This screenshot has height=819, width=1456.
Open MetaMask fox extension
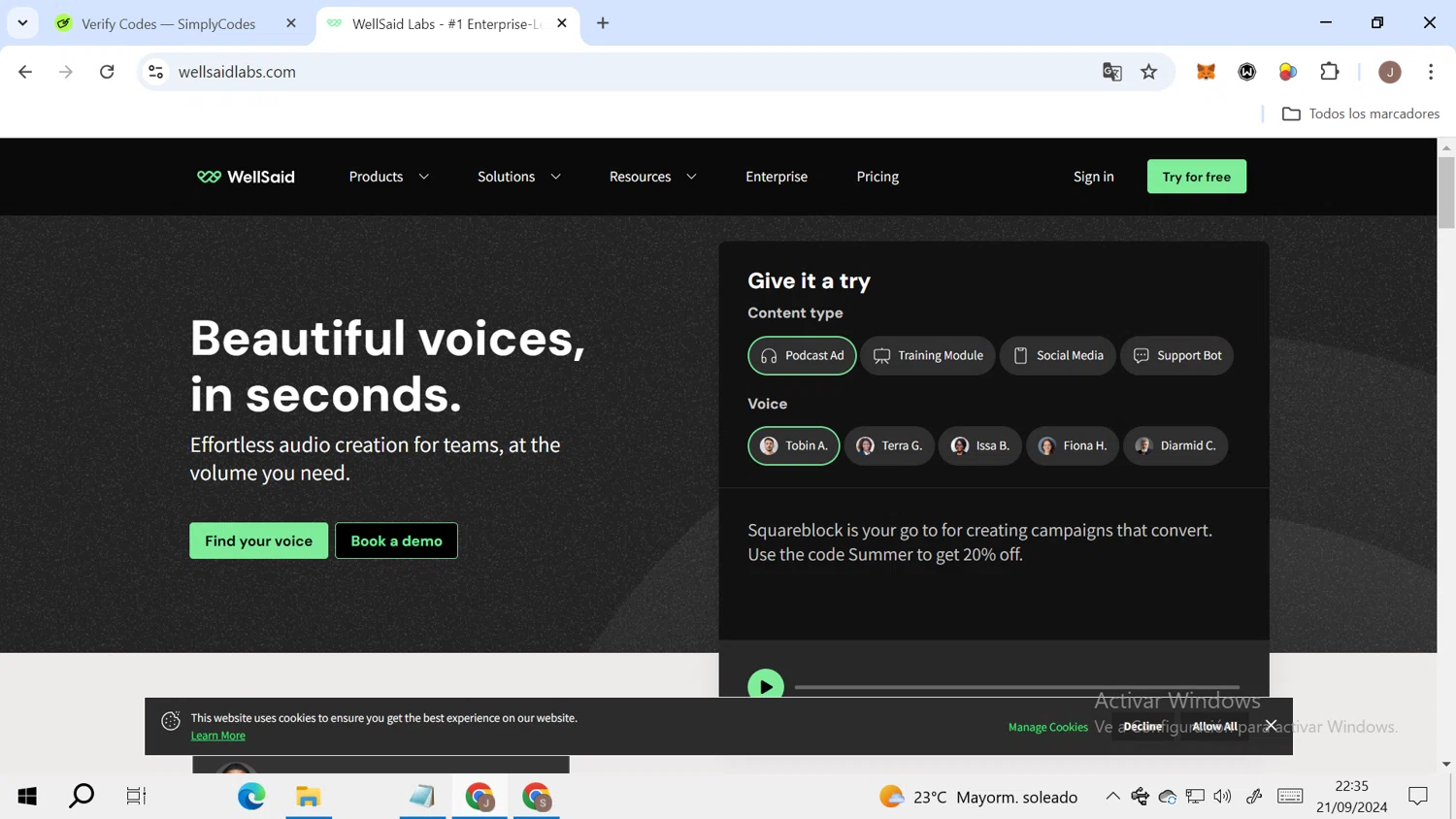pyautogui.click(x=1206, y=72)
